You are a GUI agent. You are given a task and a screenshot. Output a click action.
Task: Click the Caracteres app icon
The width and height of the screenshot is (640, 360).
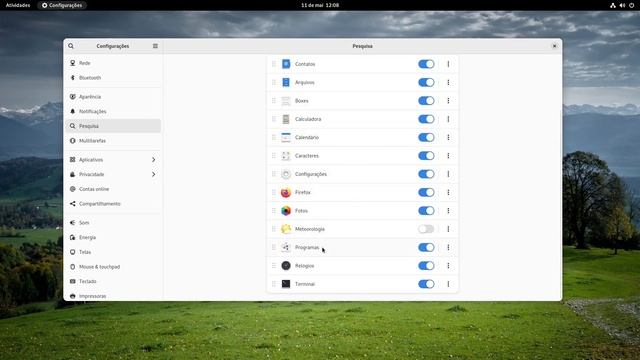coord(286,156)
